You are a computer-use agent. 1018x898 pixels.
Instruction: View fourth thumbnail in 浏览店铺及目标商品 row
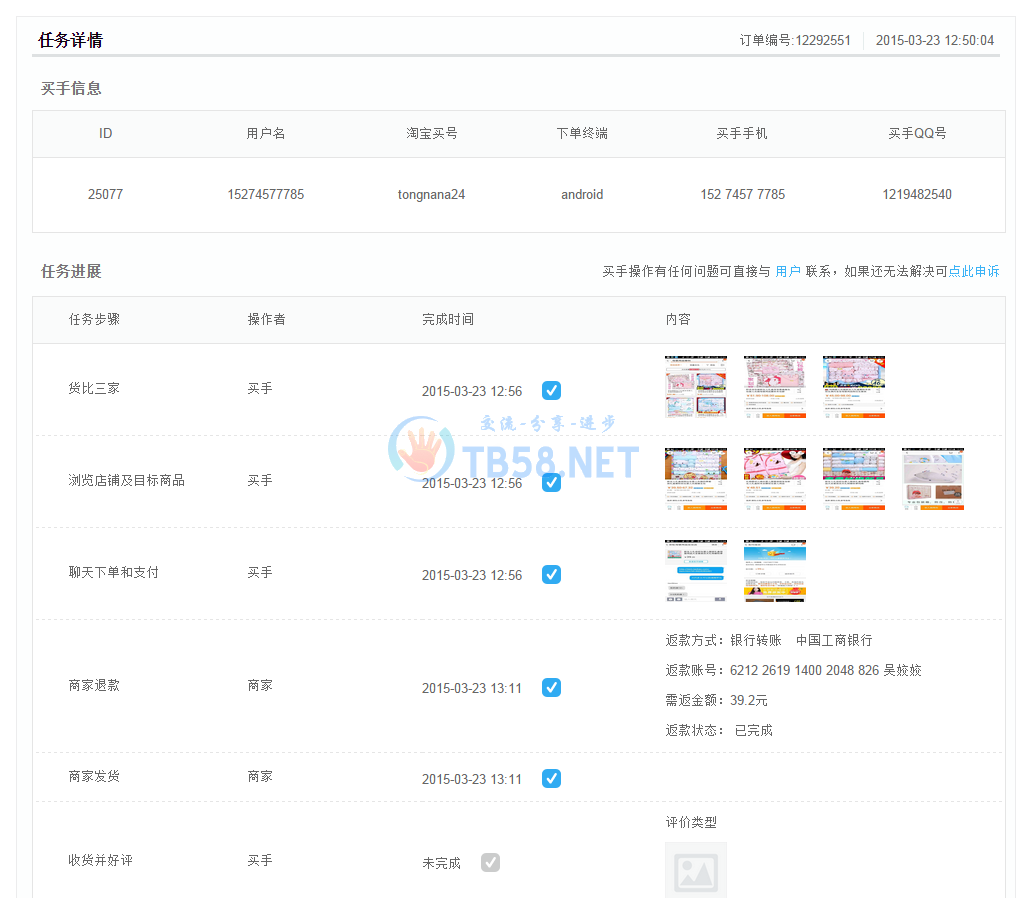click(x=932, y=479)
